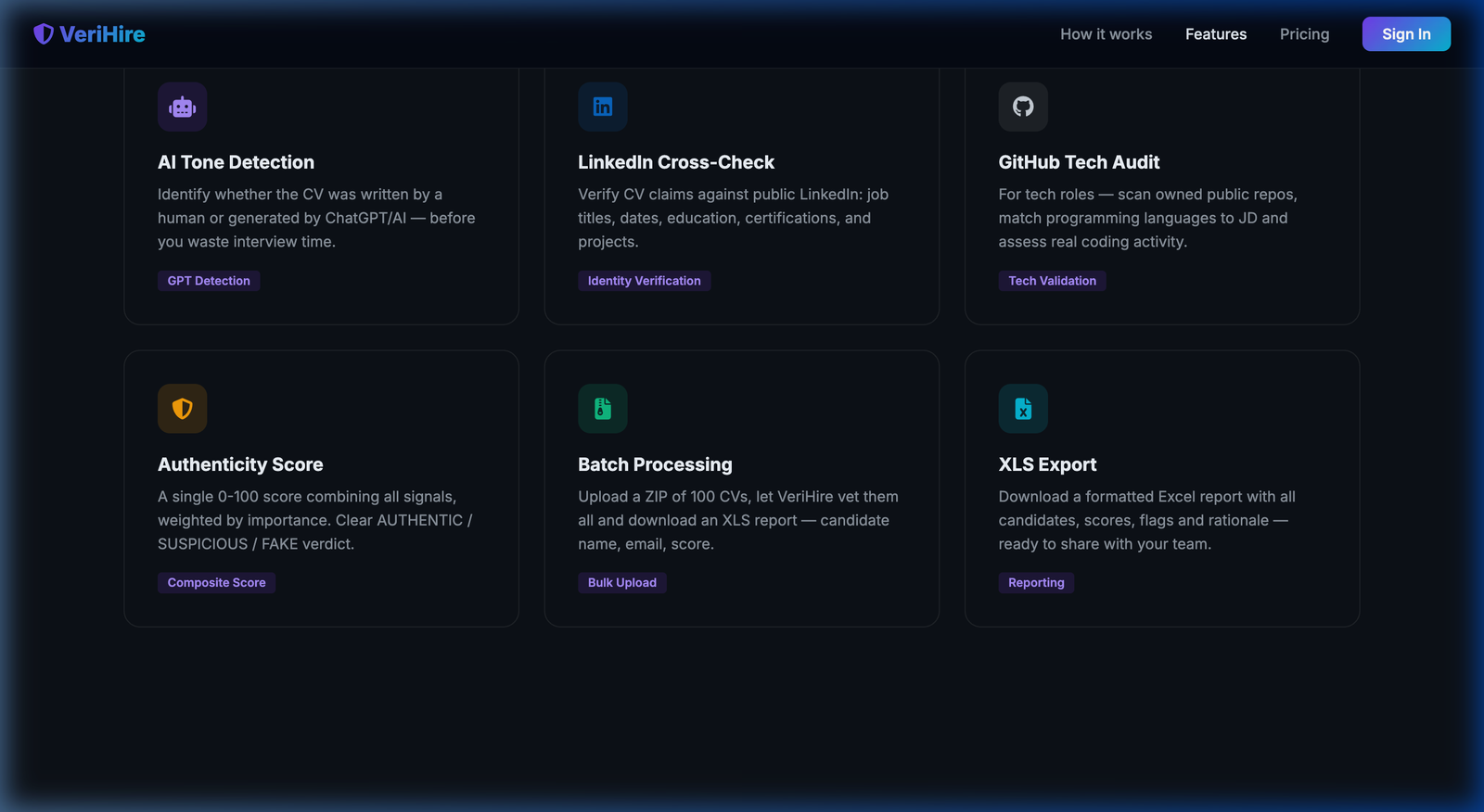
Task: Select the GPT Detection tag
Action: [x=209, y=281]
